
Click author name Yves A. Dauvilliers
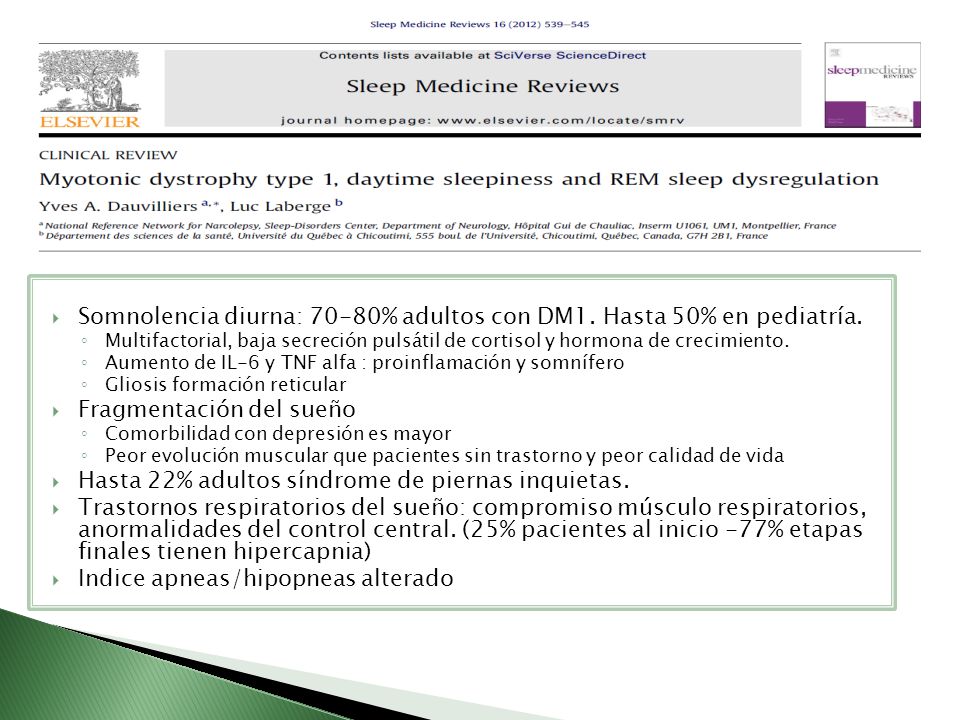118,206
